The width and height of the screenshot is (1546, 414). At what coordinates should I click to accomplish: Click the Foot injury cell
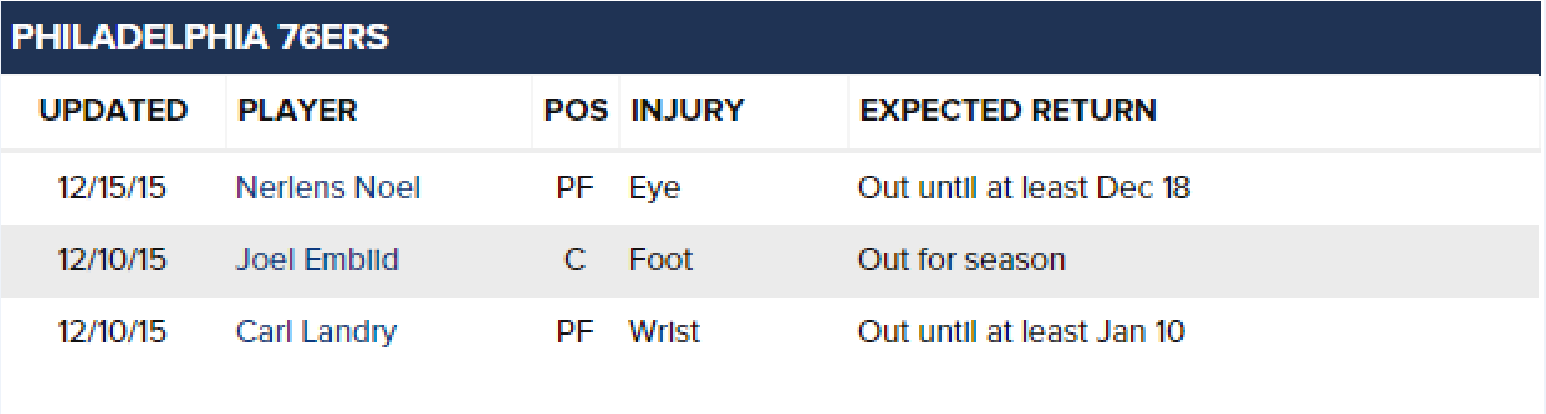click(x=660, y=260)
